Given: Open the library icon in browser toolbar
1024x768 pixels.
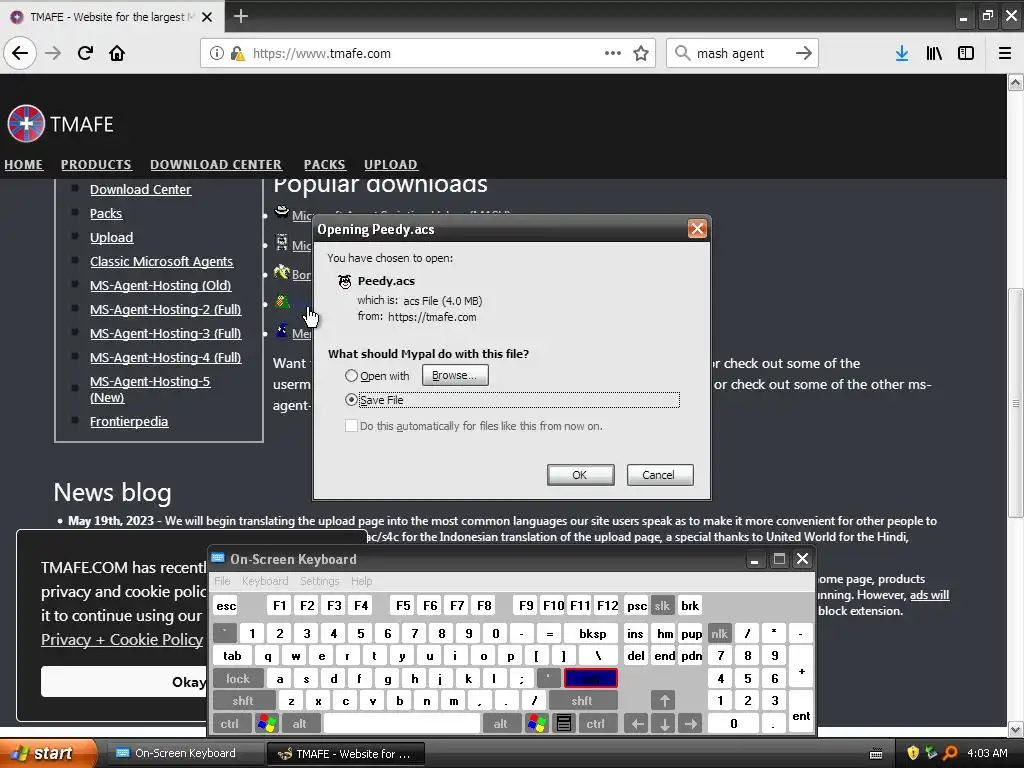Looking at the screenshot, I should [x=934, y=53].
